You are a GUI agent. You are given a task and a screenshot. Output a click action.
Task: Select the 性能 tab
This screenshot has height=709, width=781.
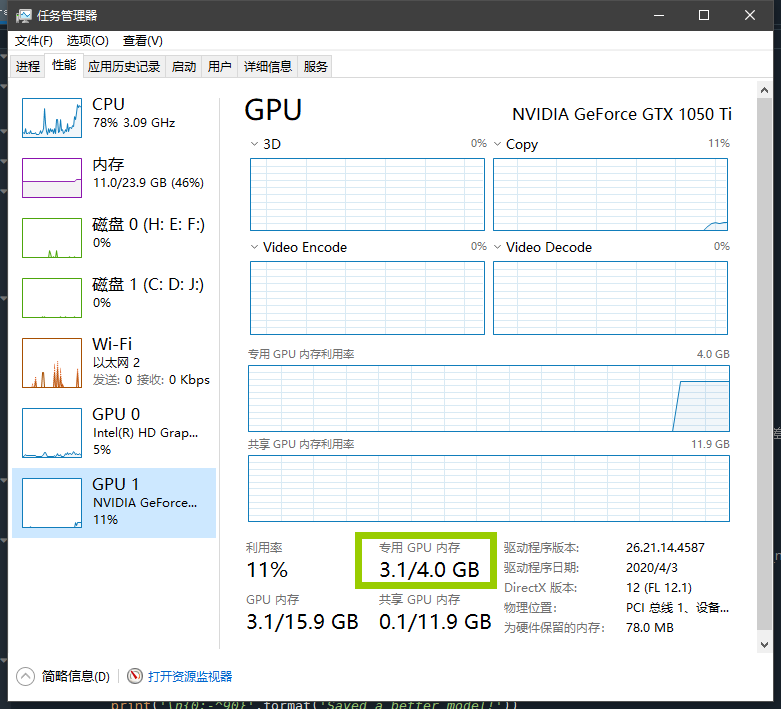click(x=64, y=65)
